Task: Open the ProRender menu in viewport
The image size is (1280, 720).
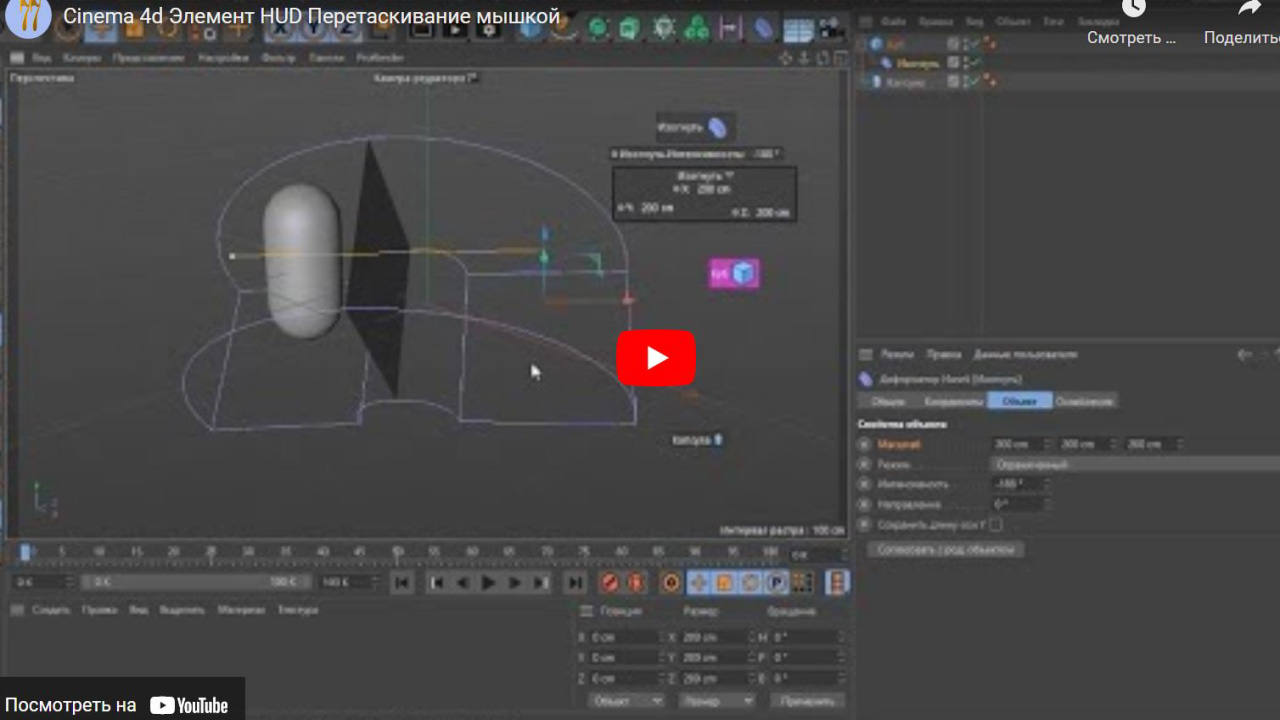Action: (x=379, y=58)
